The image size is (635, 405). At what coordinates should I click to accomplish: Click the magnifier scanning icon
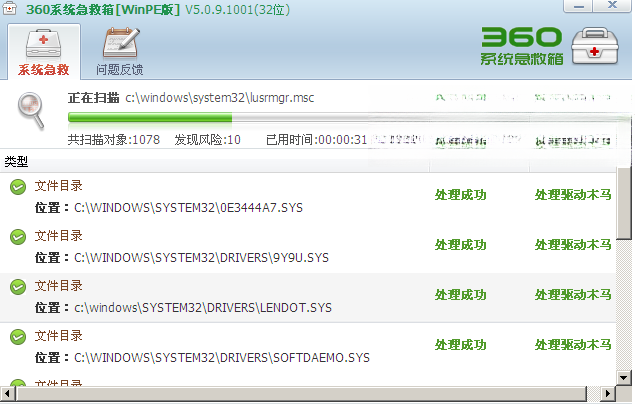31,111
